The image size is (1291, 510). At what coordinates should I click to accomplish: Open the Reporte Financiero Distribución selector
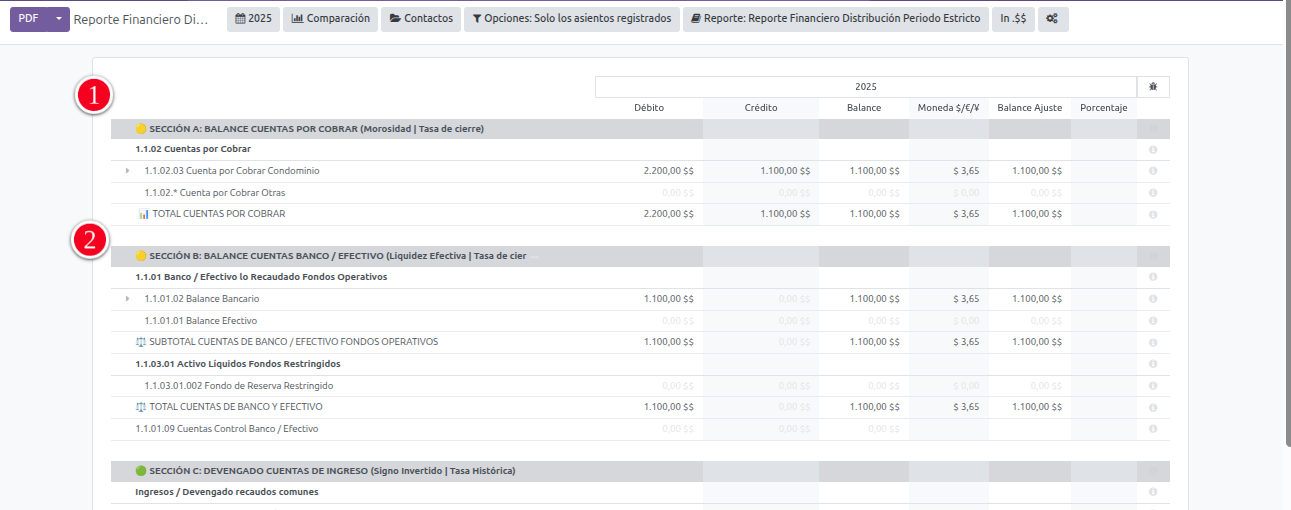coord(836,19)
